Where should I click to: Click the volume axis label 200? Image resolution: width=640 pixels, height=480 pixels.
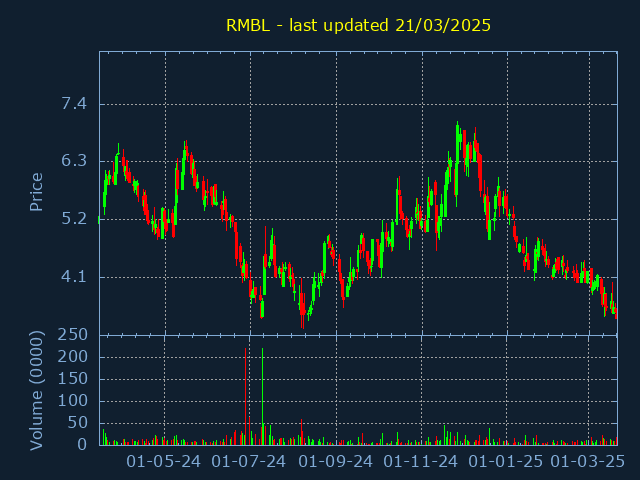click(73, 357)
